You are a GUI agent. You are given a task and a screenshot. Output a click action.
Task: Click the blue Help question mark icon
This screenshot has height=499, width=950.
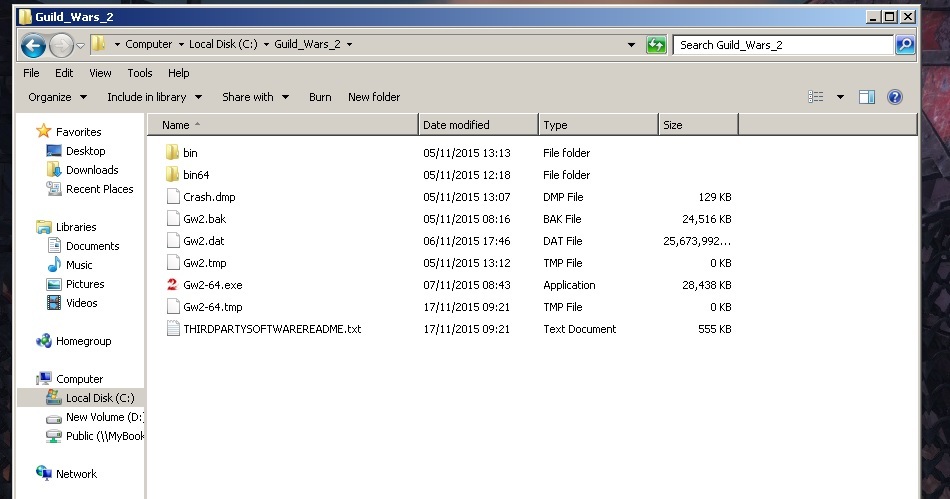[895, 97]
